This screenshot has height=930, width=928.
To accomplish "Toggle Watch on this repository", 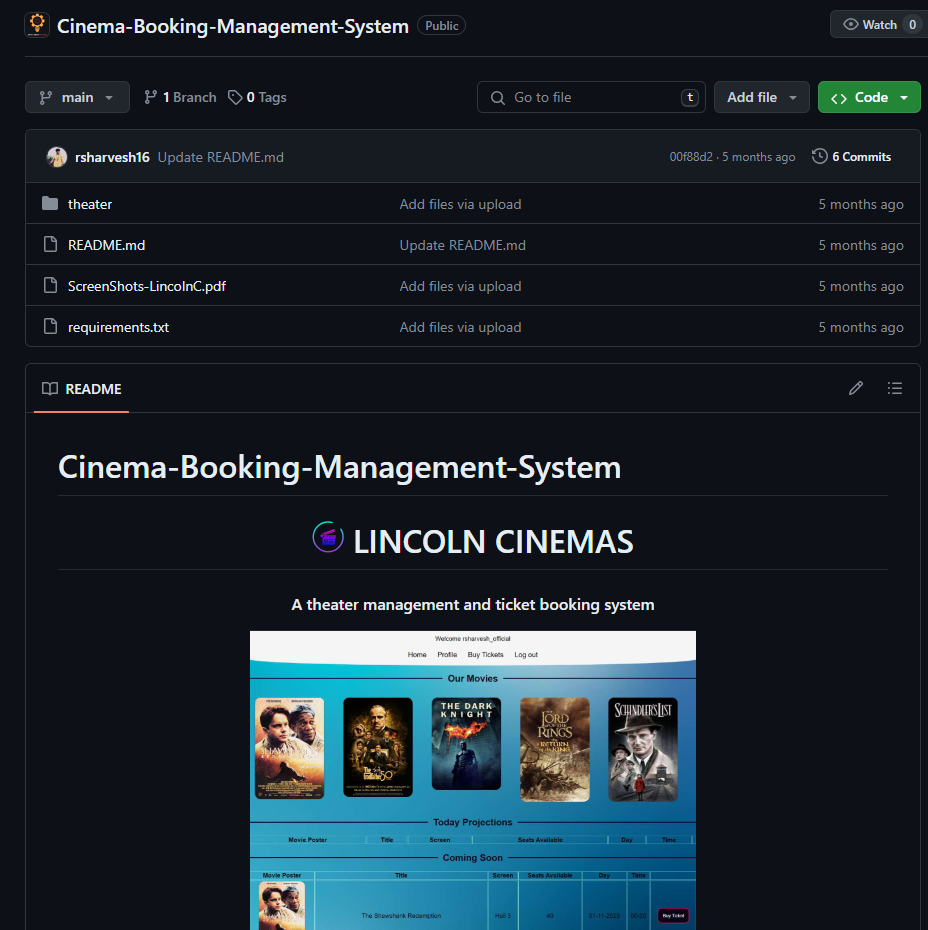I will pos(876,25).
